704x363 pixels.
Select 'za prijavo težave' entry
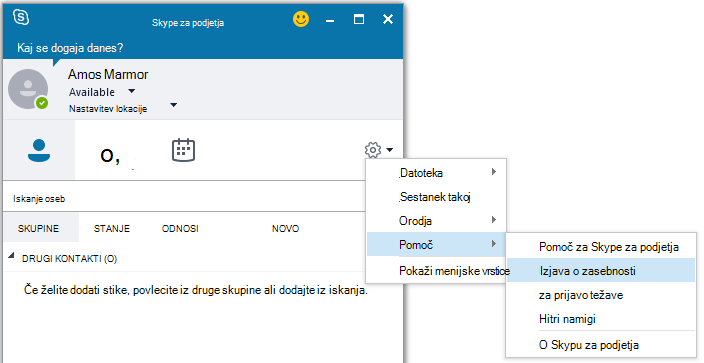601,295
